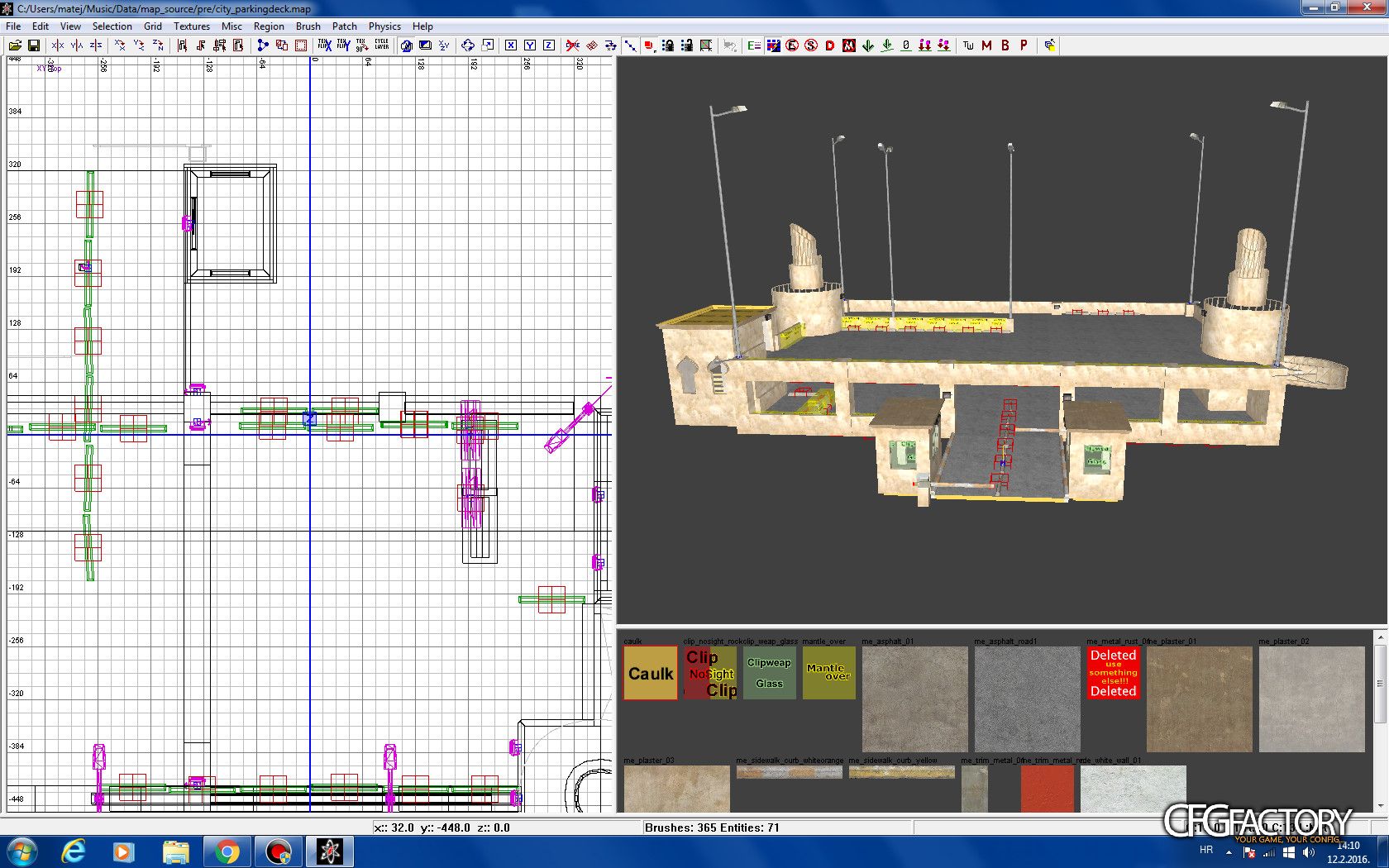
Task: Switch to Z axis view button
Action: tap(548, 45)
